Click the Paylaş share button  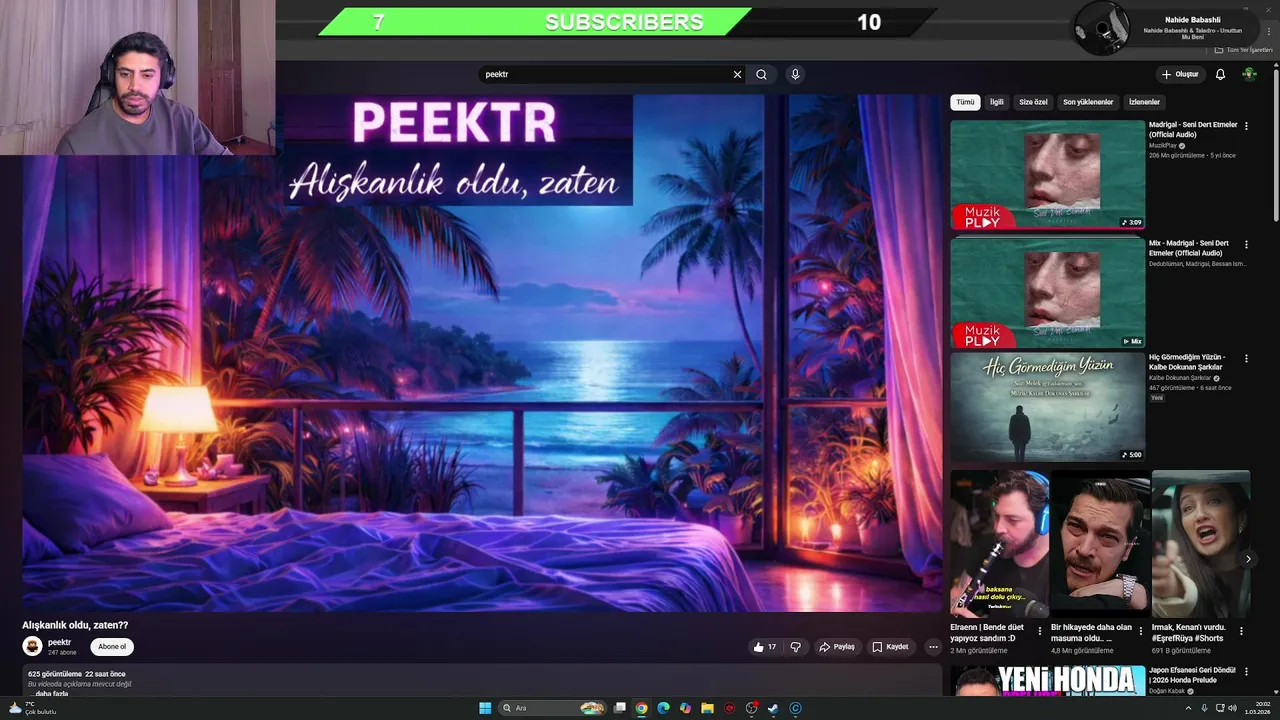pos(837,647)
